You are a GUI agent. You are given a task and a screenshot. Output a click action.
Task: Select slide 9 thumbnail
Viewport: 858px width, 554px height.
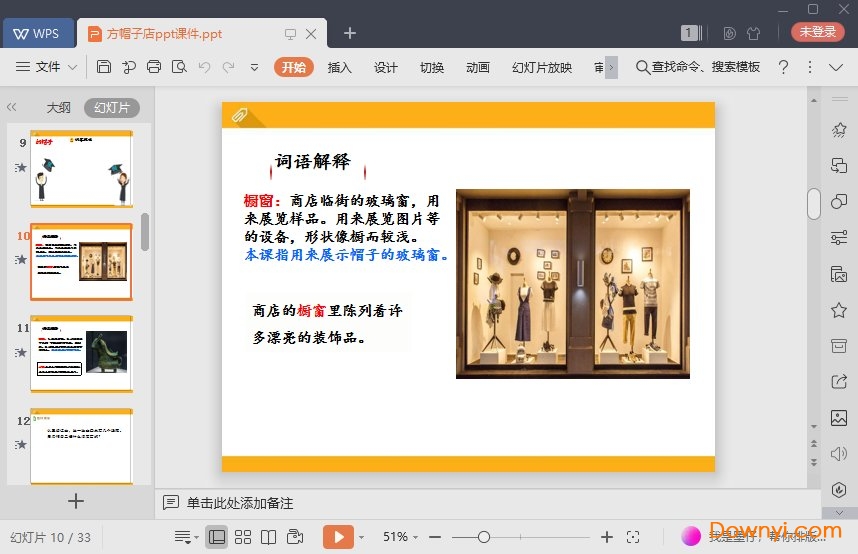[x=82, y=169]
